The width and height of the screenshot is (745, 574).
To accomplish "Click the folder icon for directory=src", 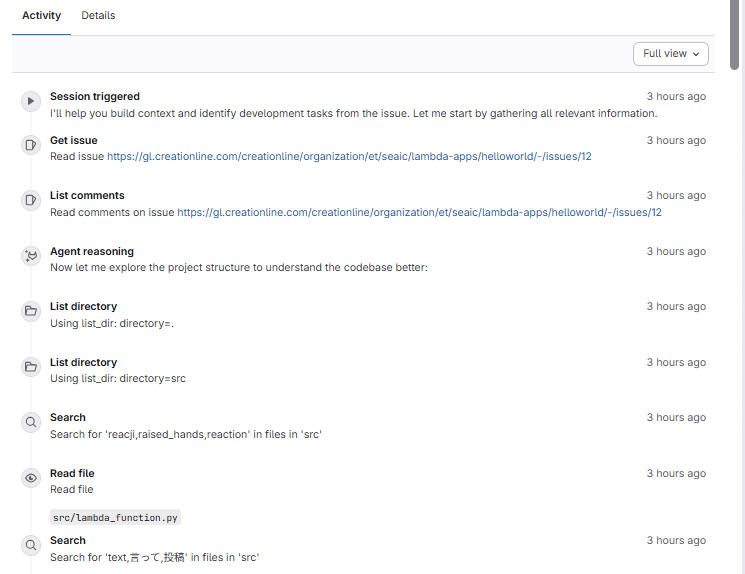I will point(31,367).
